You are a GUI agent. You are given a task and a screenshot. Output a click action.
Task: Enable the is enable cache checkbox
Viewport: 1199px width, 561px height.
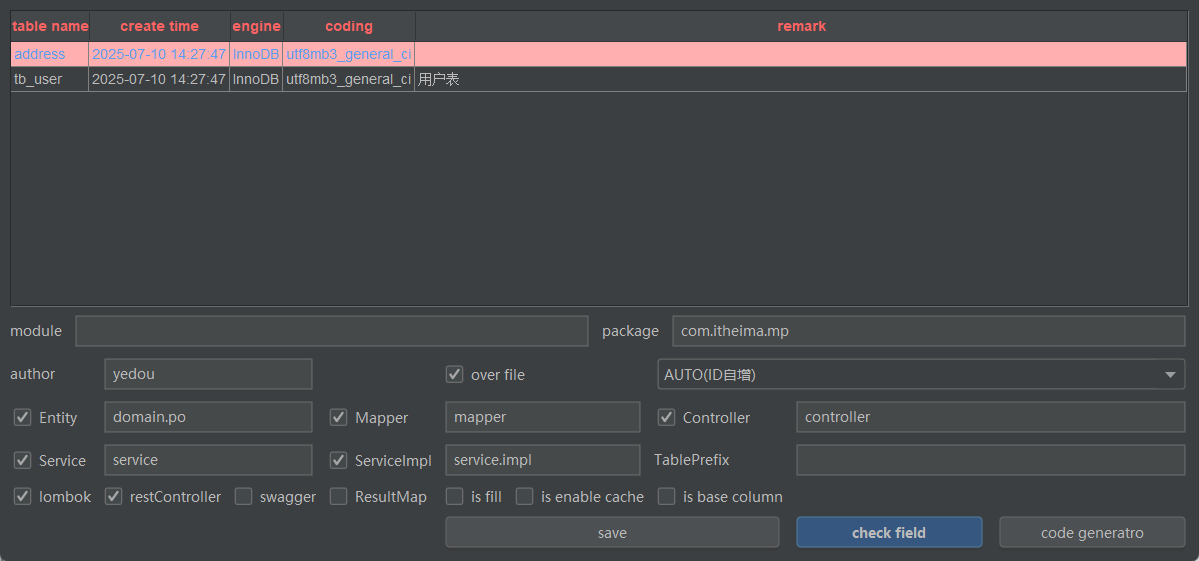click(x=525, y=497)
